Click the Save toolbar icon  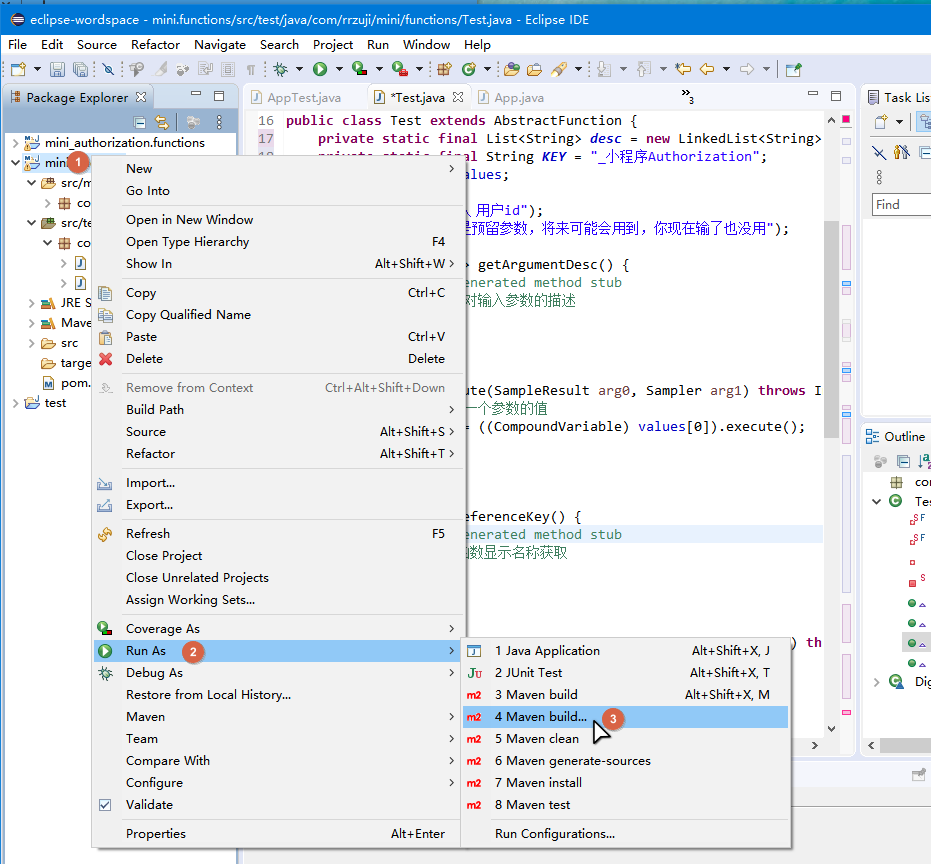click(57, 69)
